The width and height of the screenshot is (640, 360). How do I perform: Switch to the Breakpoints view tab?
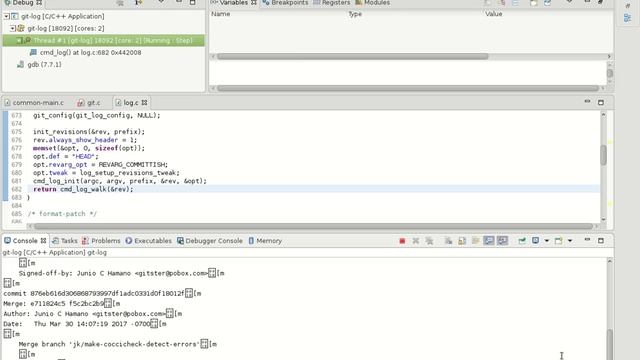[x=285, y=3]
